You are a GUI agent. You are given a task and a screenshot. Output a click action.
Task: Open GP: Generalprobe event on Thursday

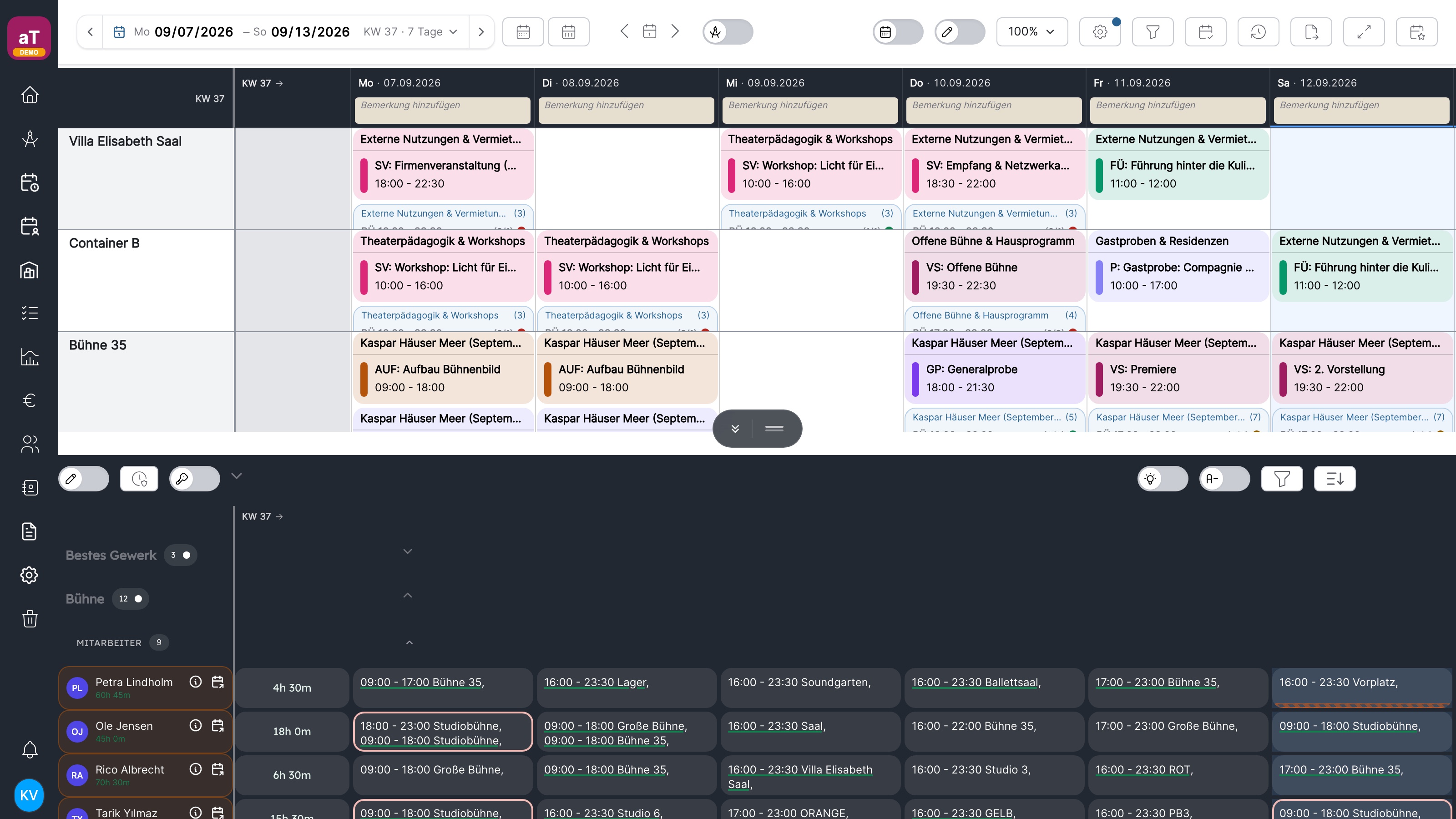994,378
